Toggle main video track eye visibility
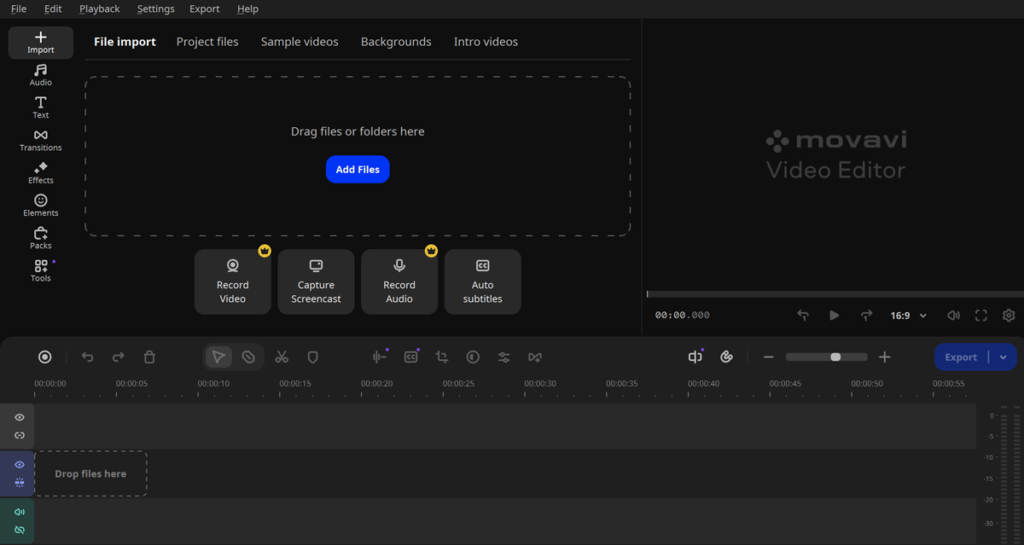 tap(20, 465)
